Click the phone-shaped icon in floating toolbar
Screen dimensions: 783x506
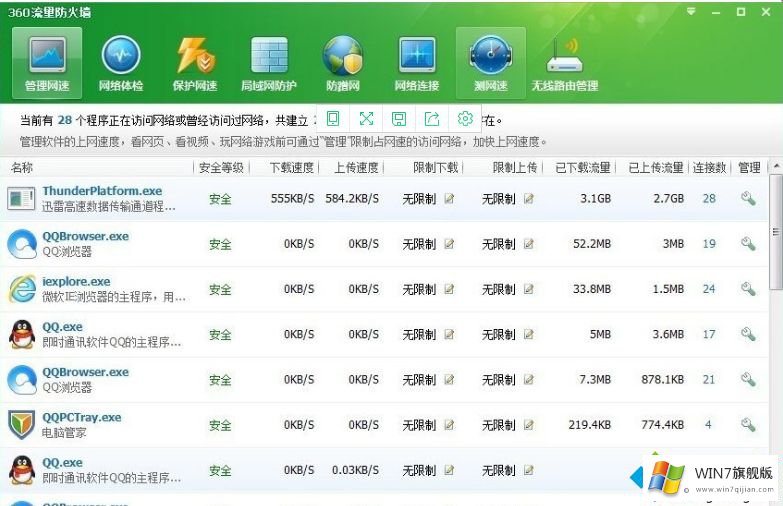[333, 118]
